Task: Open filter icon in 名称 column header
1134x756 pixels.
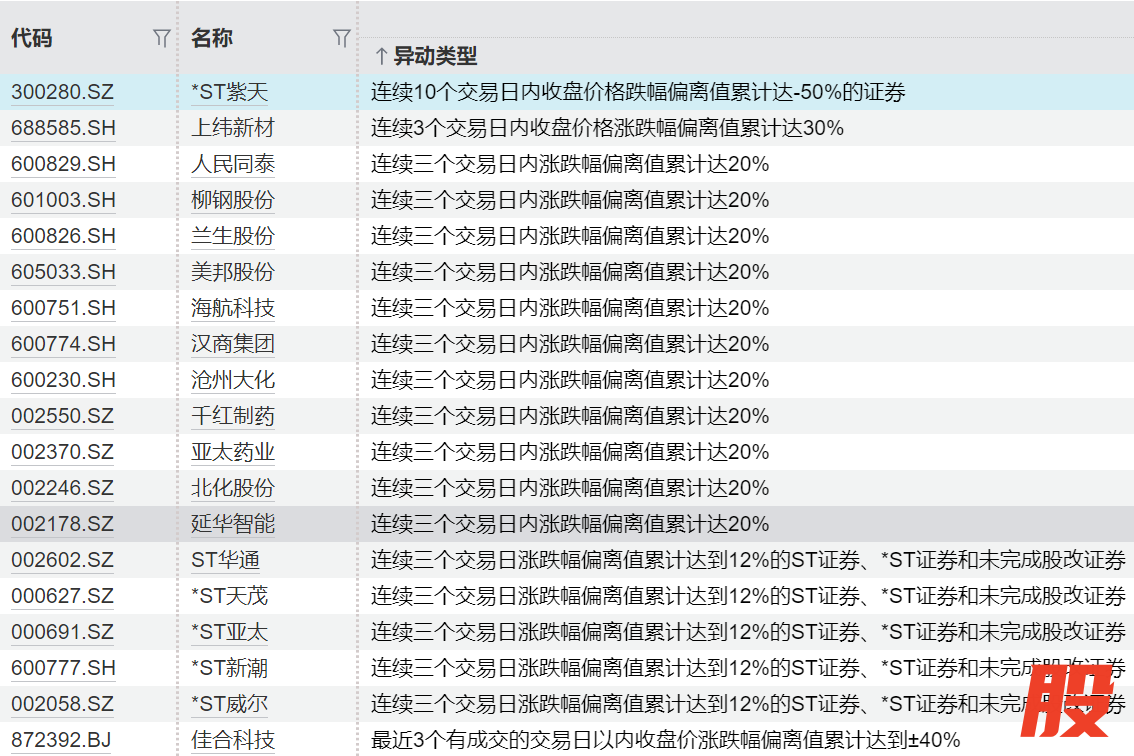Action: 341,39
